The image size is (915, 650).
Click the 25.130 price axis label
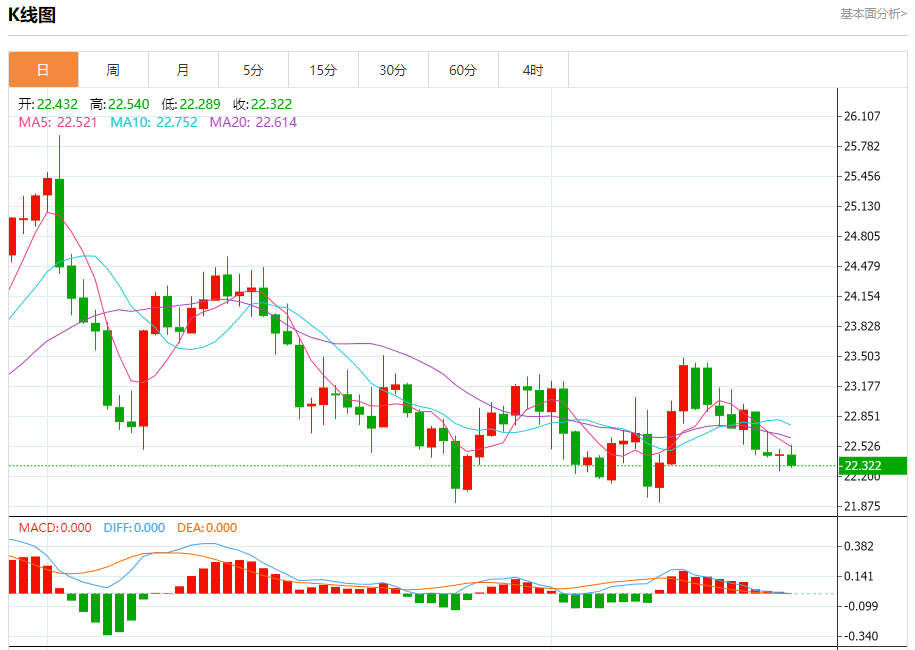coord(862,206)
